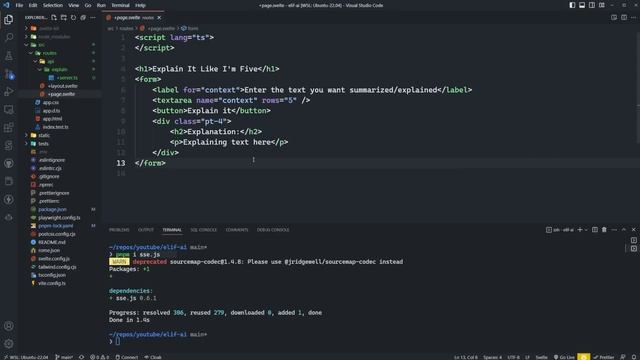Switch to the OUTPUT panel tab

point(146,230)
